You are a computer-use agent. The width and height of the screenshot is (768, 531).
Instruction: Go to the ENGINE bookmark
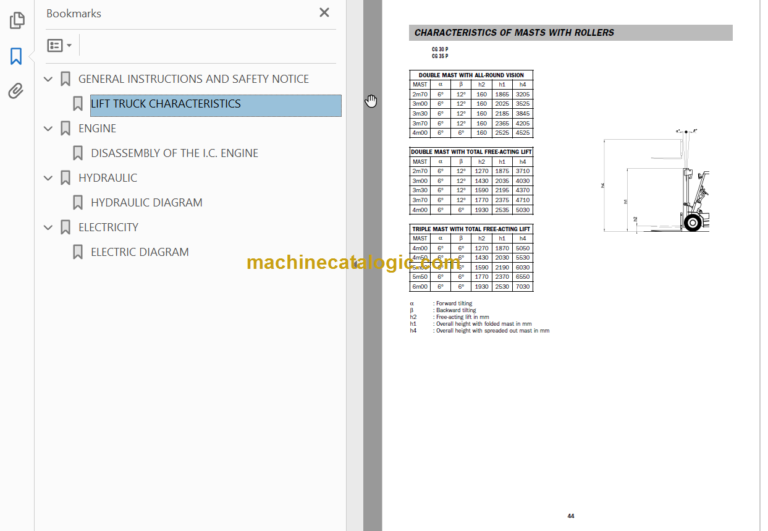click(97, 129)
